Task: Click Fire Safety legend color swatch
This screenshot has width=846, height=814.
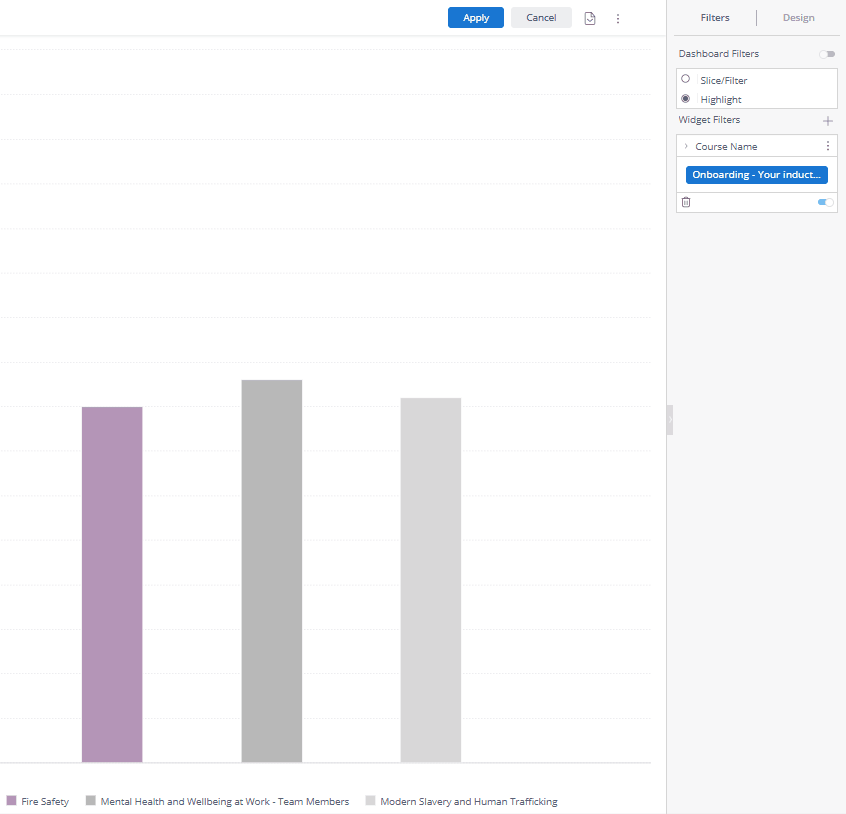Action: 11,801
